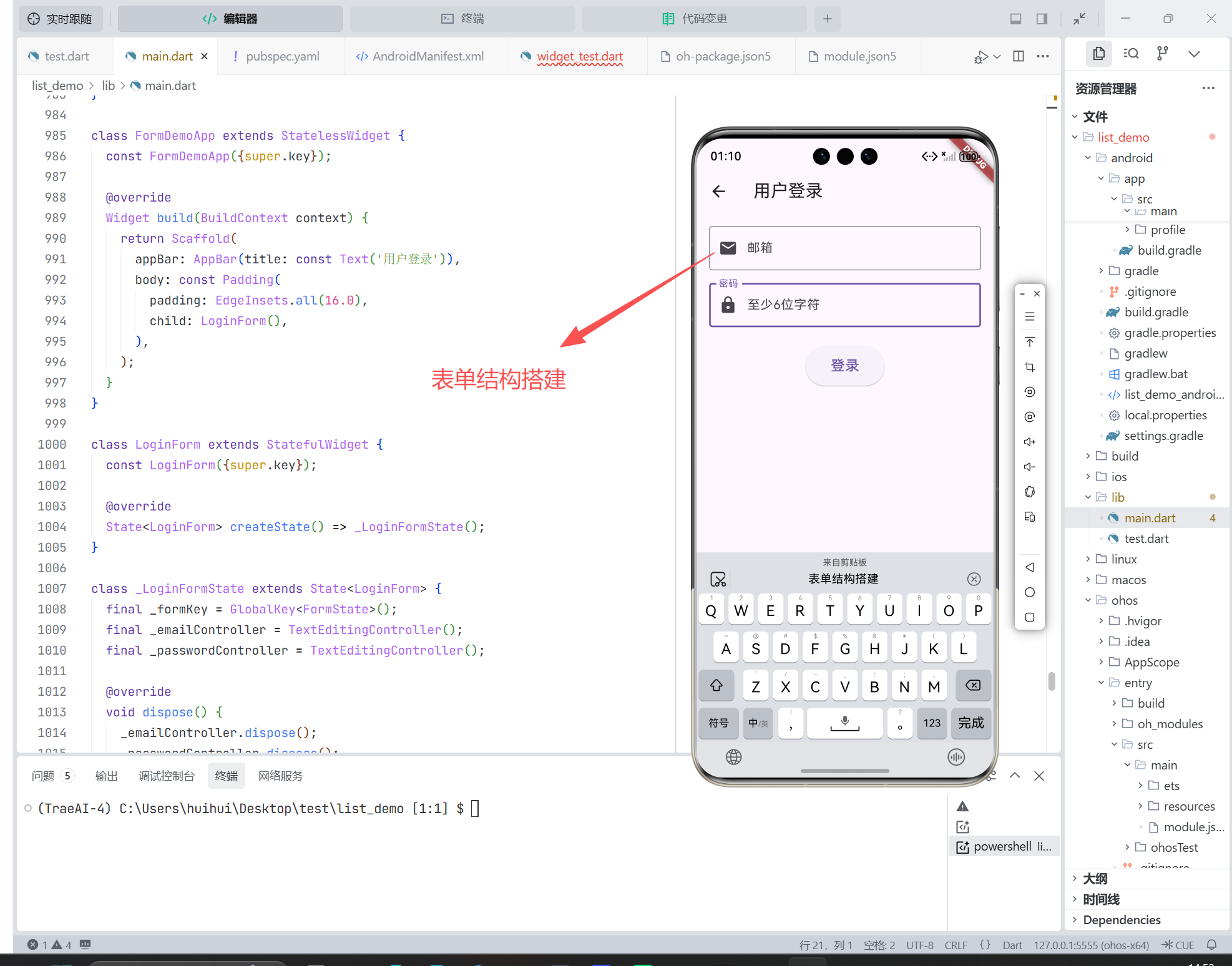Tap the 登录 button on phone
Screen dimensions: 1232x966
tap(844, 366)
